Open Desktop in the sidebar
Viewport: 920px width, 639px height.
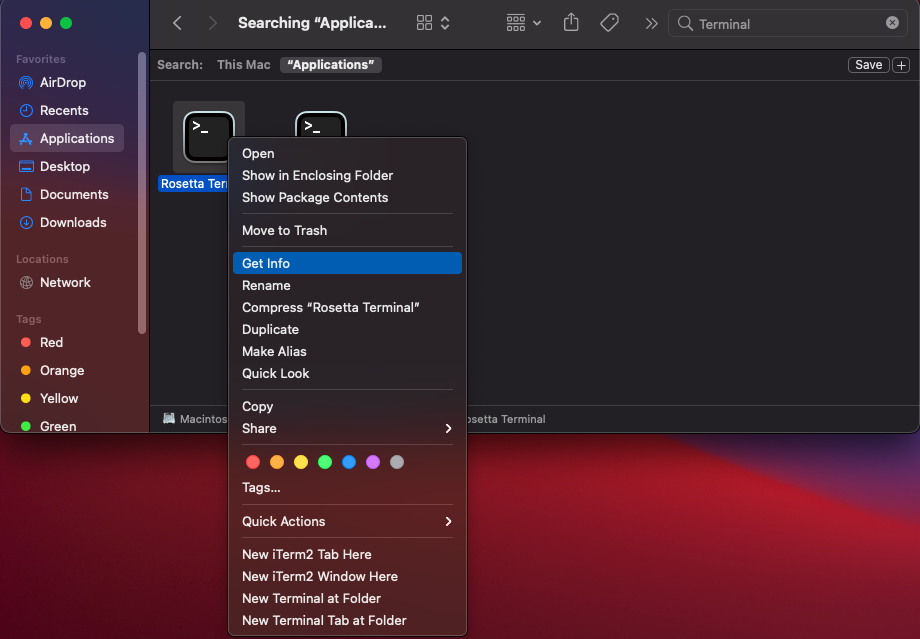[x=67, y=166]
